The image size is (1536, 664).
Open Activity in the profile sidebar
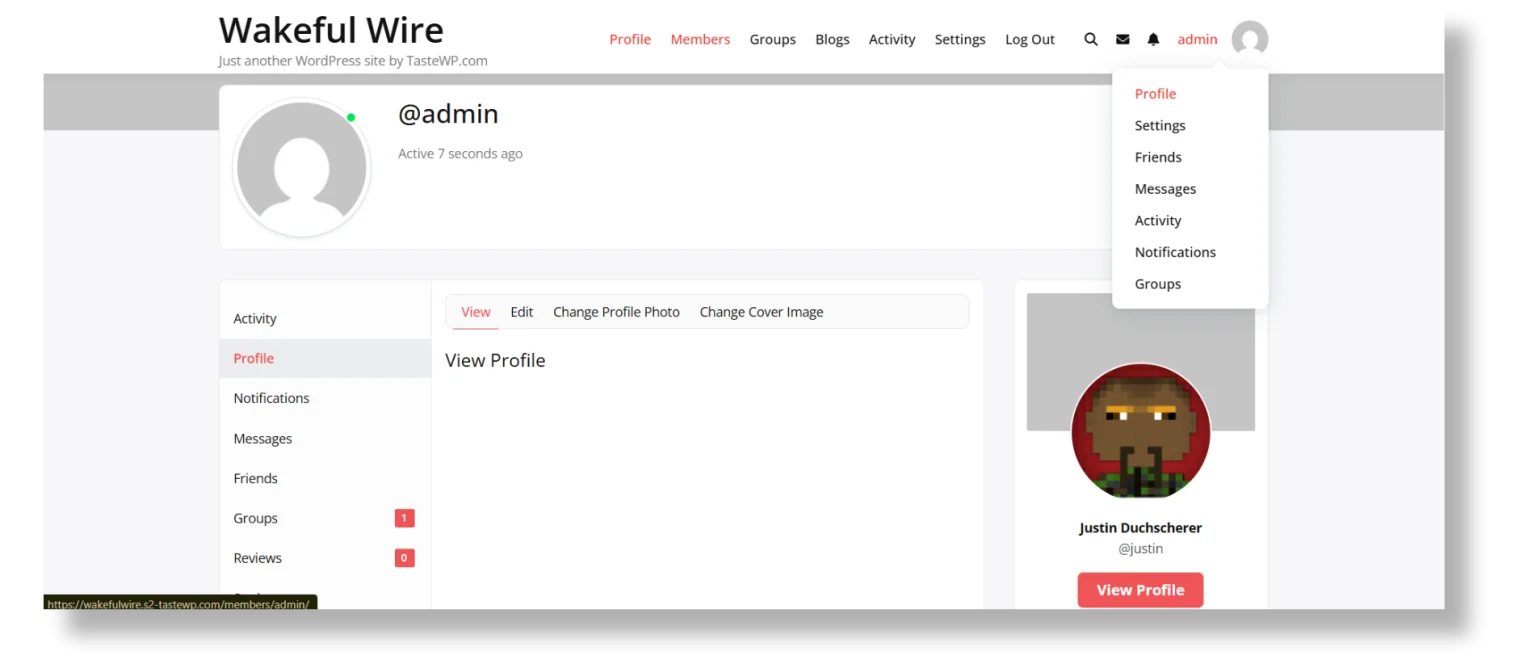click(x=325, y=319)
